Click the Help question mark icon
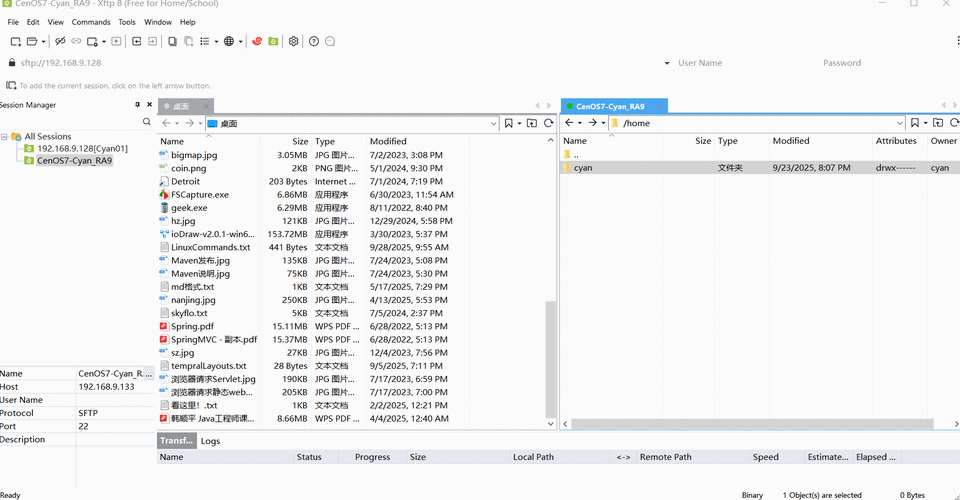This screenshot has width=960, height=500. (x=314, y=41)
